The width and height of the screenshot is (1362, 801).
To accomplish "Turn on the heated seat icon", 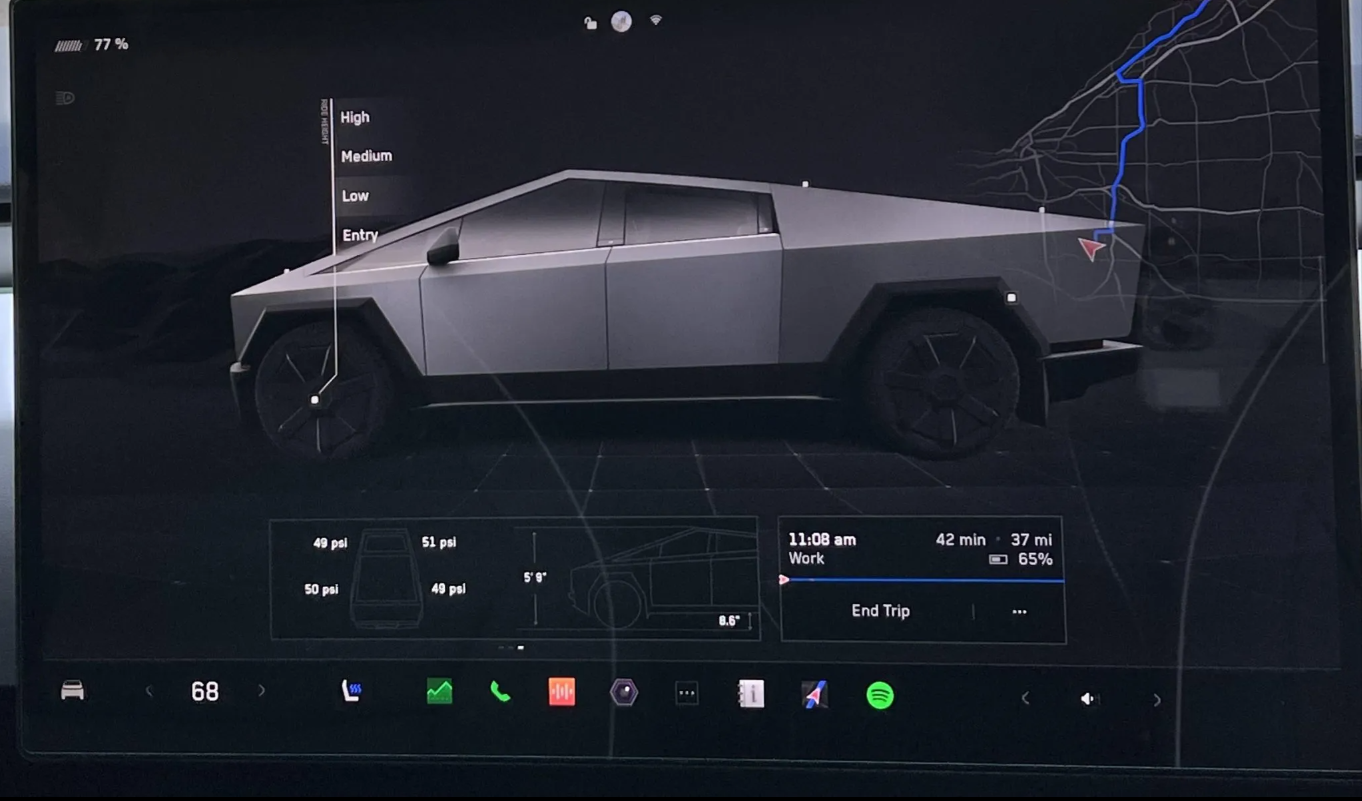I will pos(351,692).
